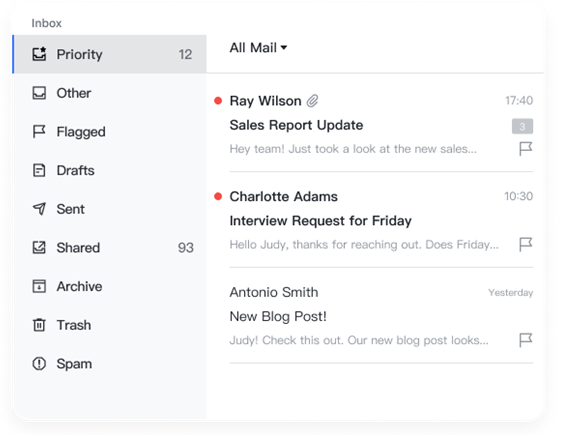Click the red unread dot beside Ray Wilson
This screenshot has height=435, width=562.
point(218,101)
